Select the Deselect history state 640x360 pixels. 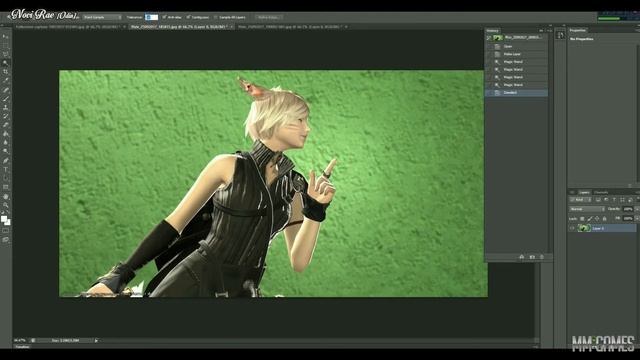[x=516, y=93]
